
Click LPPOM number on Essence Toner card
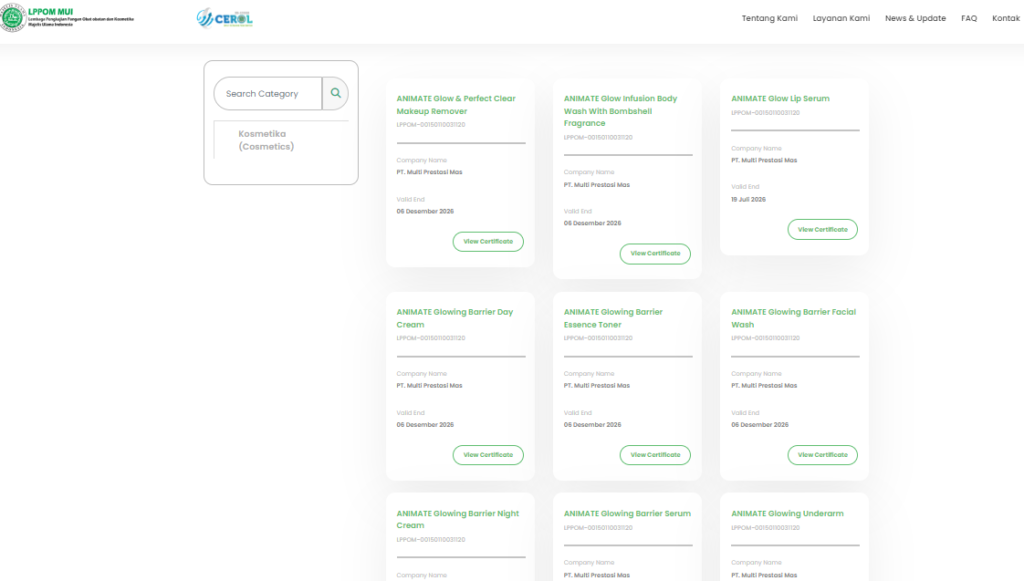click(x=598, y=338)
